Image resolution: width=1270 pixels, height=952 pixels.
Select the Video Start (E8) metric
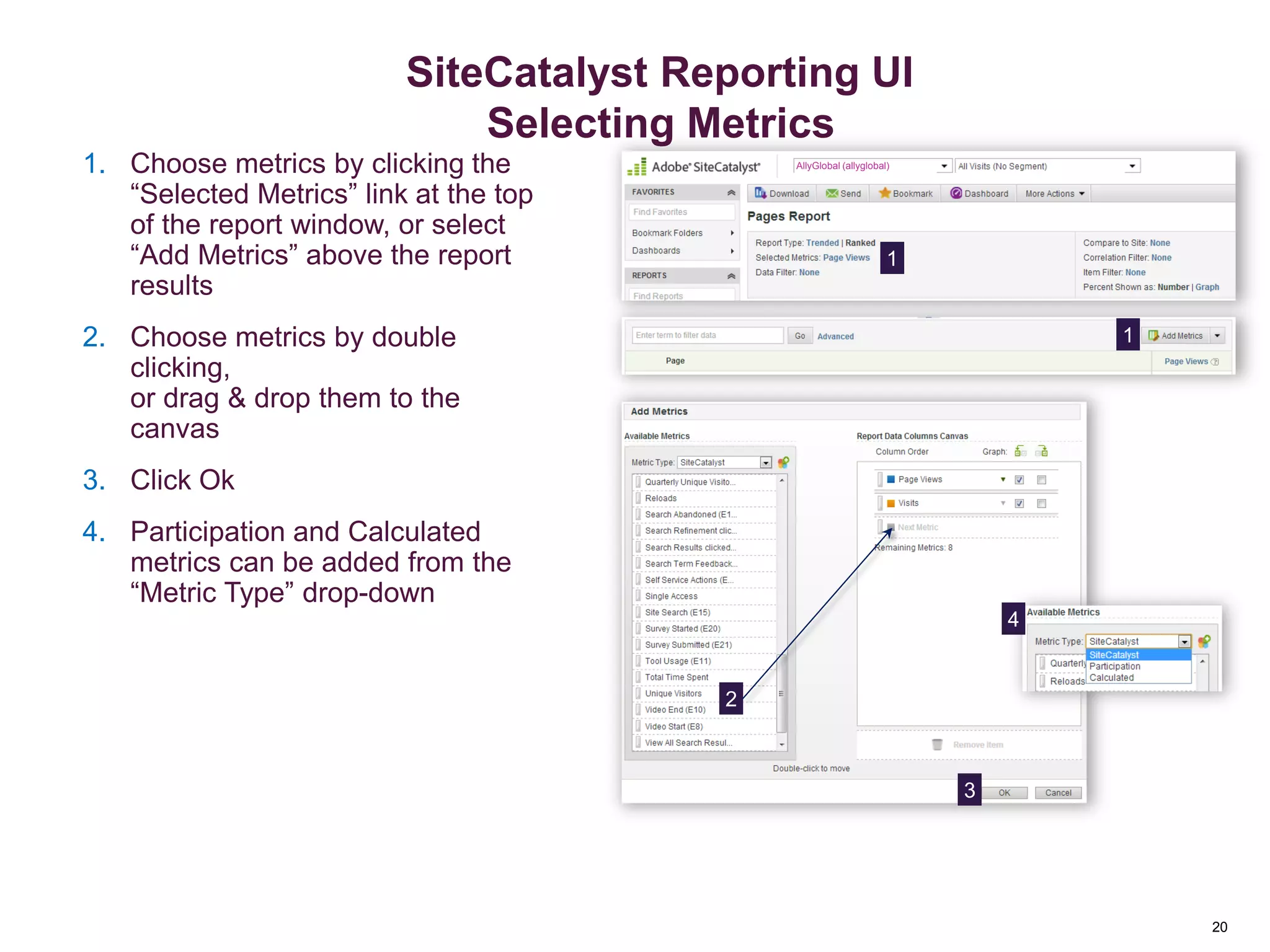(x=704, y=726)
